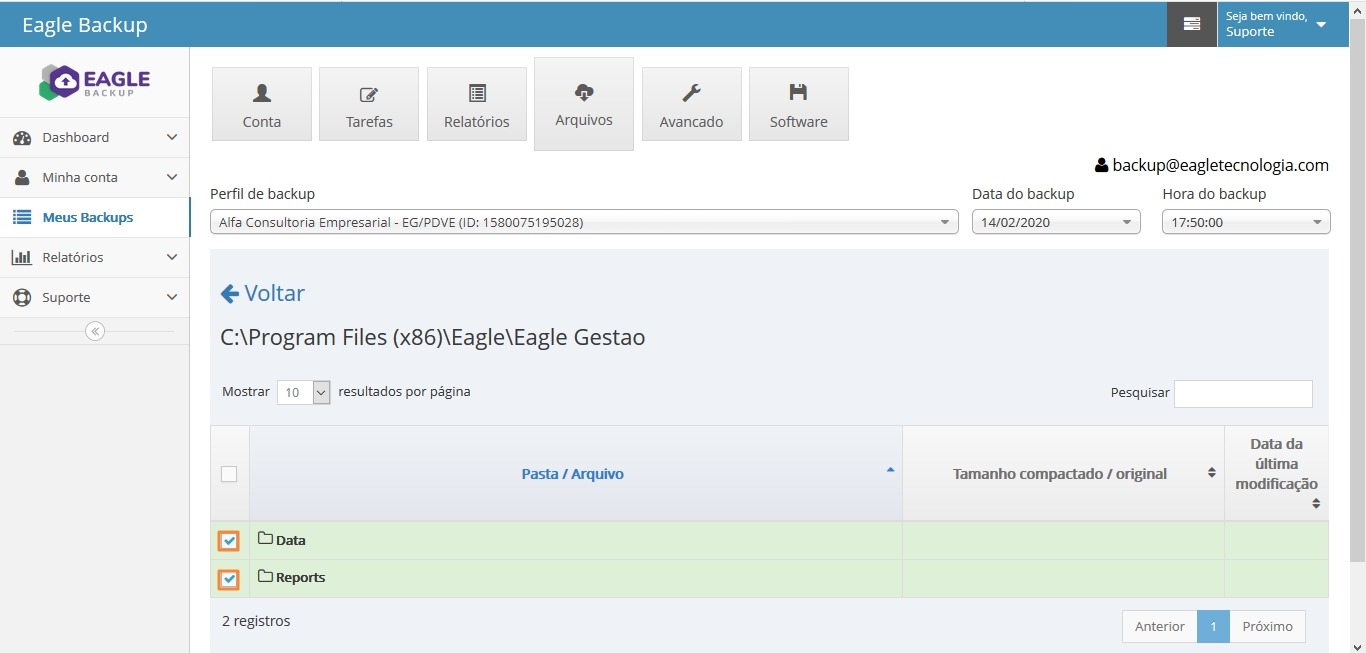Uncheck the Reports folder checkbox
Screen dimensions: 1366x653
229,579
